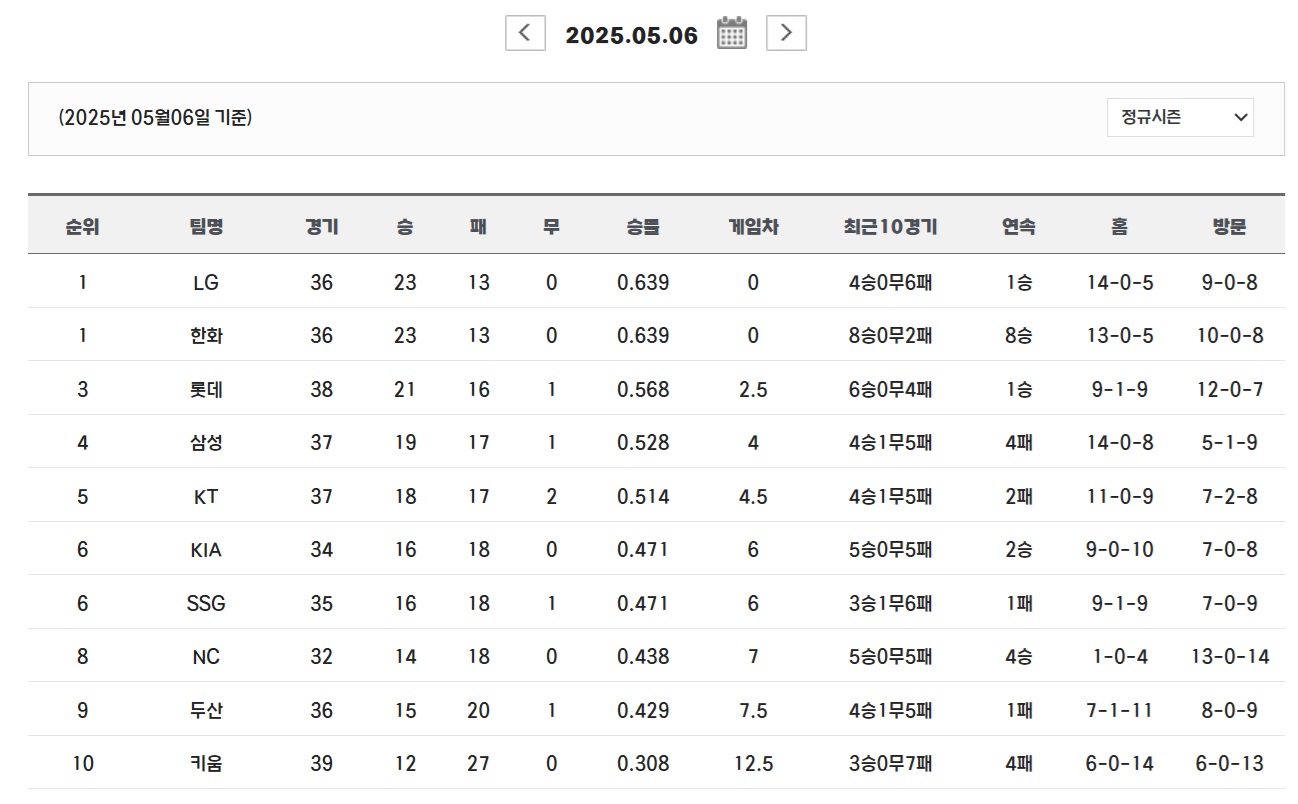The height and width of the screenshot is (804, 1298).
Task: Open calendar to change the 2025.05.06 date
Action: click(731, 33)
